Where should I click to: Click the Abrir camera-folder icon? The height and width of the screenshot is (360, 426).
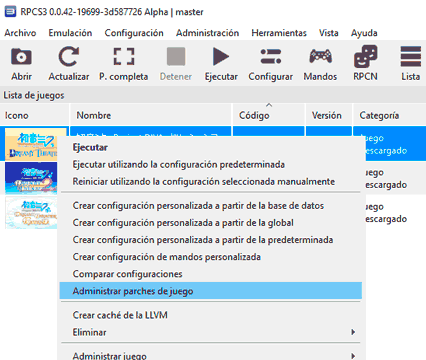(x=21, y=57)
